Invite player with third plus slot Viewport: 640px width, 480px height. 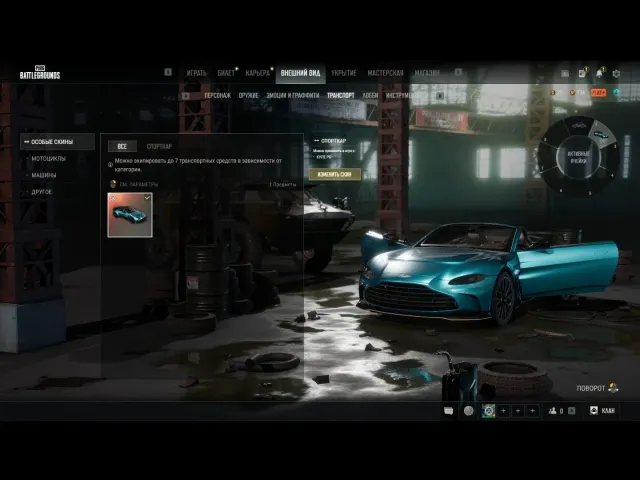point(533,411)
